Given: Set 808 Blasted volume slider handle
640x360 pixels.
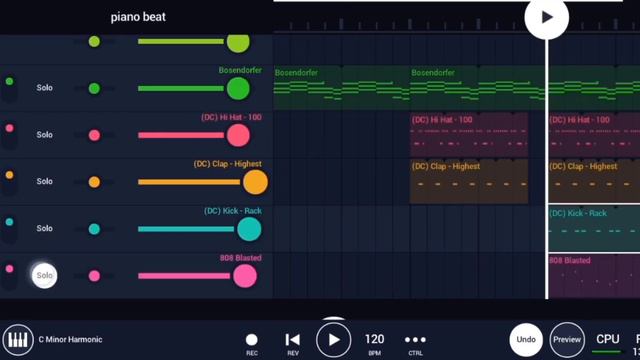Looking at the screenshot, I should click(245, 276).
